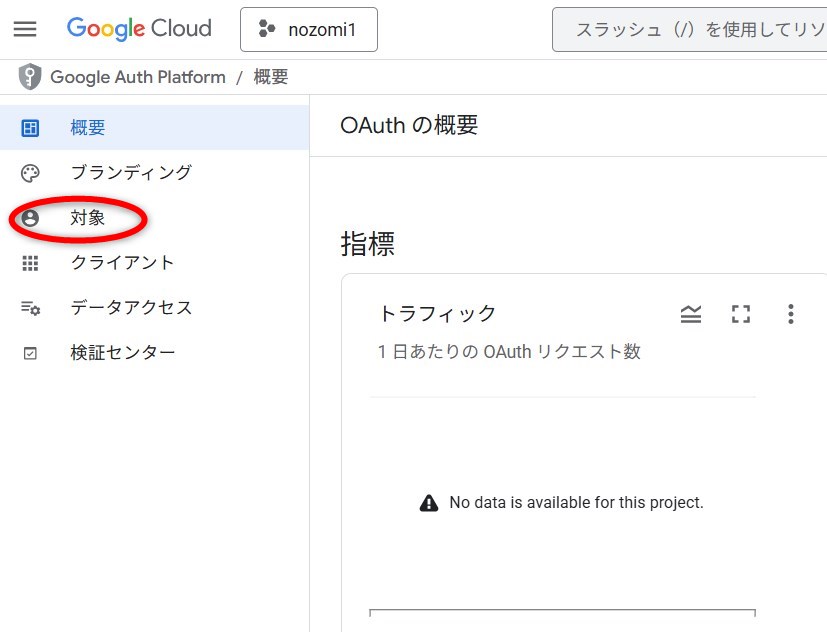
Task: Navigate to 検証センター page
Action: (x=123, y=353)
